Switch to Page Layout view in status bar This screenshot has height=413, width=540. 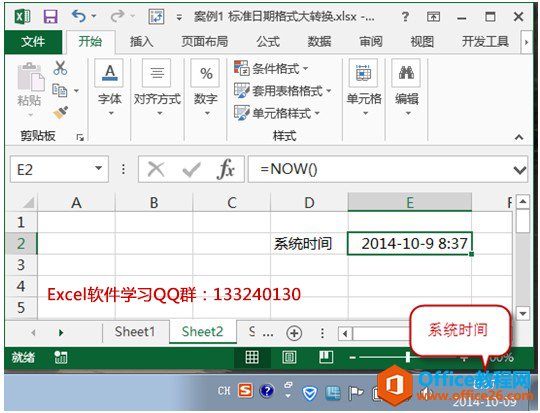click(x=289, y=357)
